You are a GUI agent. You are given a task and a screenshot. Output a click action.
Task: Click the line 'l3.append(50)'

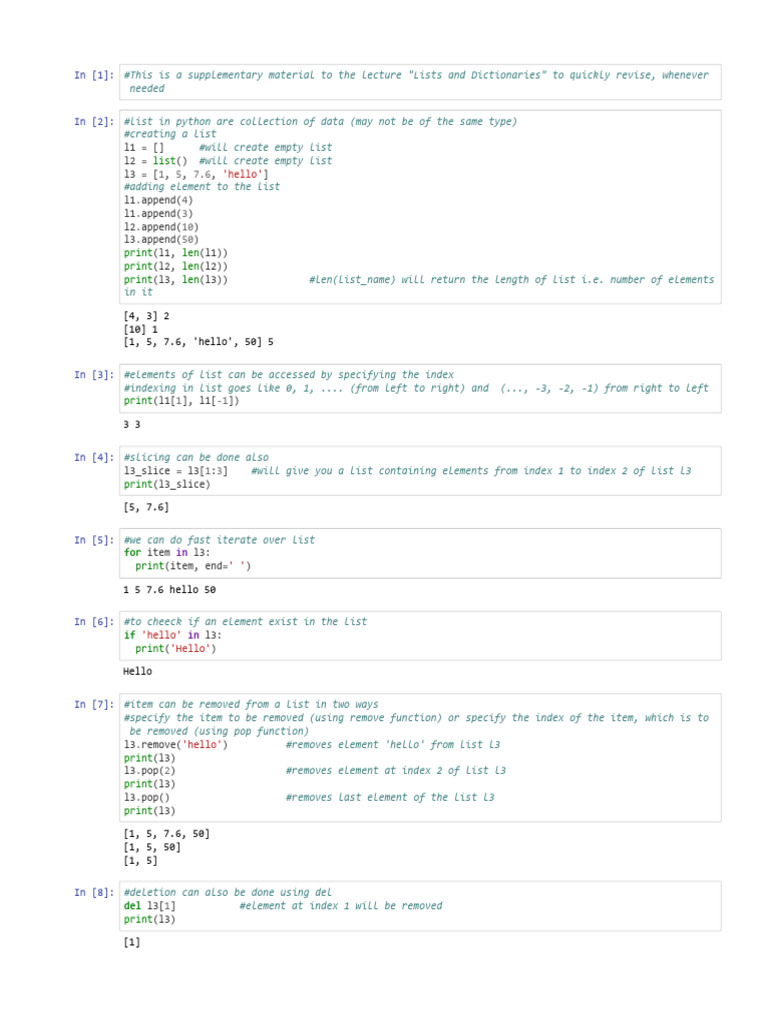click(161, 240)
